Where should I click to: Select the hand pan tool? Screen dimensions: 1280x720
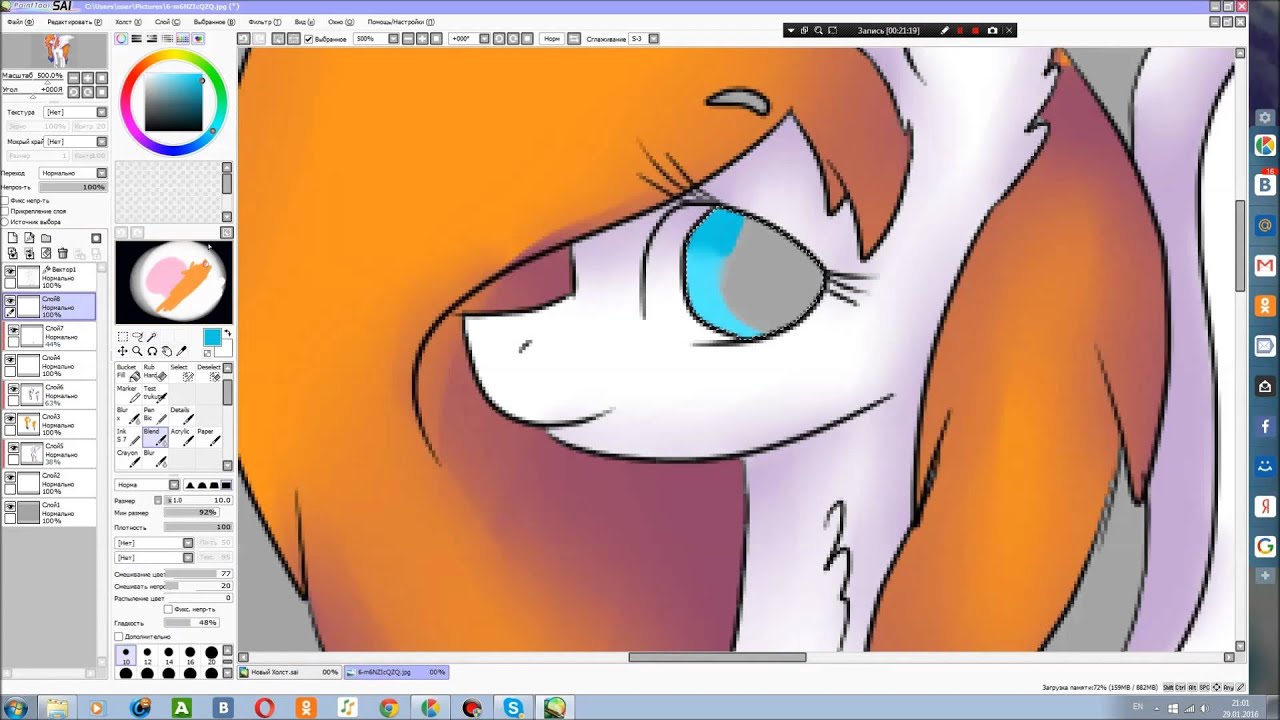pos(166,351)
